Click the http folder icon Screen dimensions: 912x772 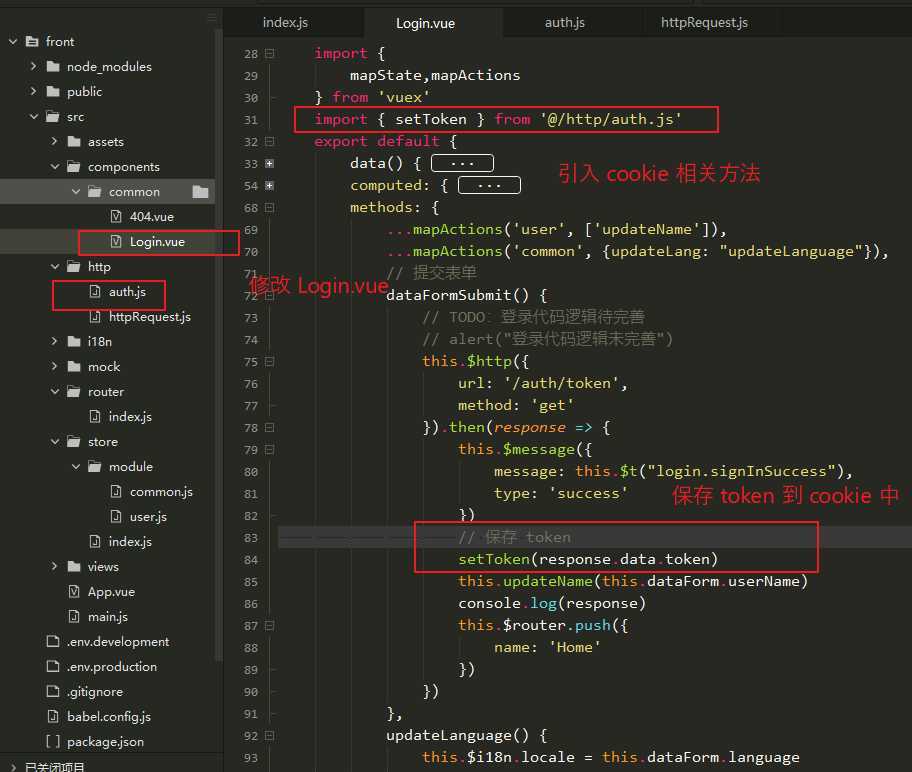pyautogui.click(x=74, y=266)
